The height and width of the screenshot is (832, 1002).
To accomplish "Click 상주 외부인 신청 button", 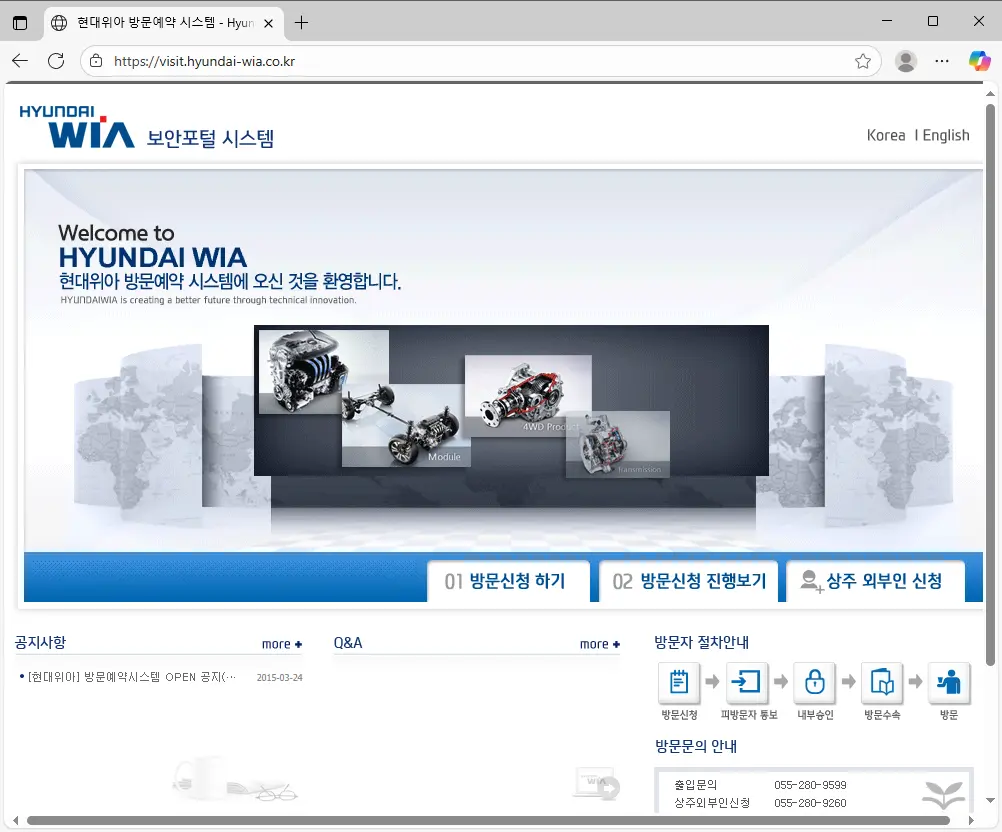I will tap(873, 581).
